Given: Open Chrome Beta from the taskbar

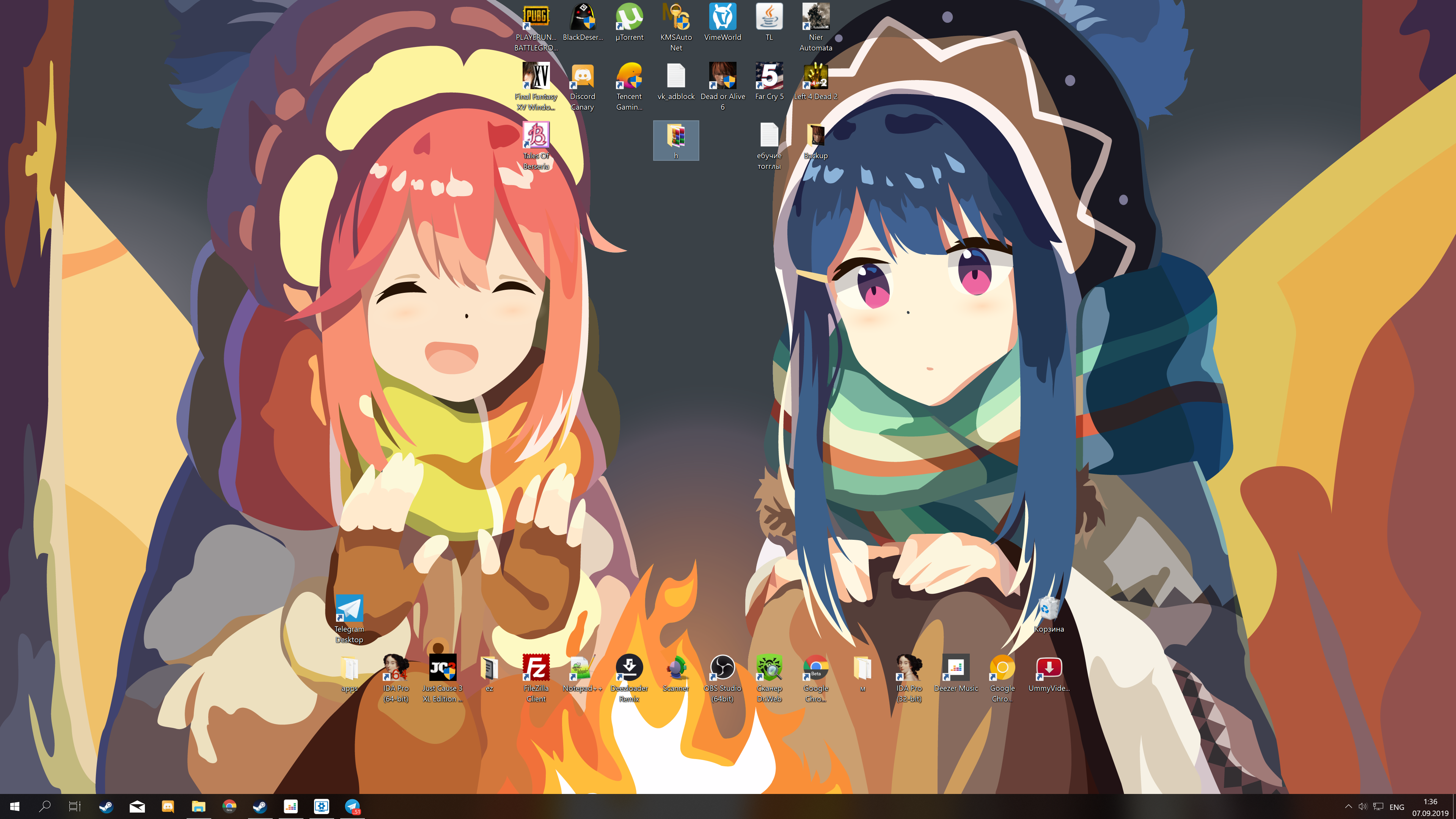Looking at the screenshot, I should point(229,806).
